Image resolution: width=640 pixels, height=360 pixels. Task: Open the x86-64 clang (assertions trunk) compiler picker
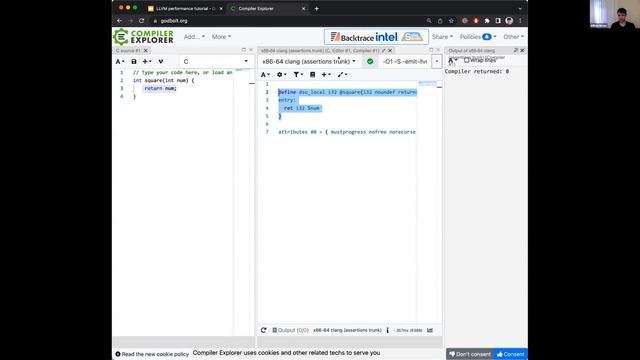(x=309, y=62)
